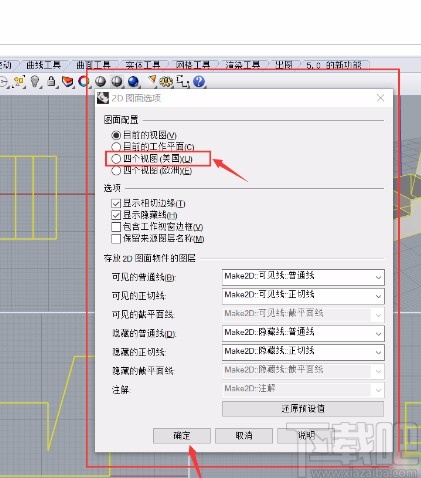The height and width of the screenshot is (478, 421).
Task: Select 目前的视图 radio button
Action: pos(116,135)
